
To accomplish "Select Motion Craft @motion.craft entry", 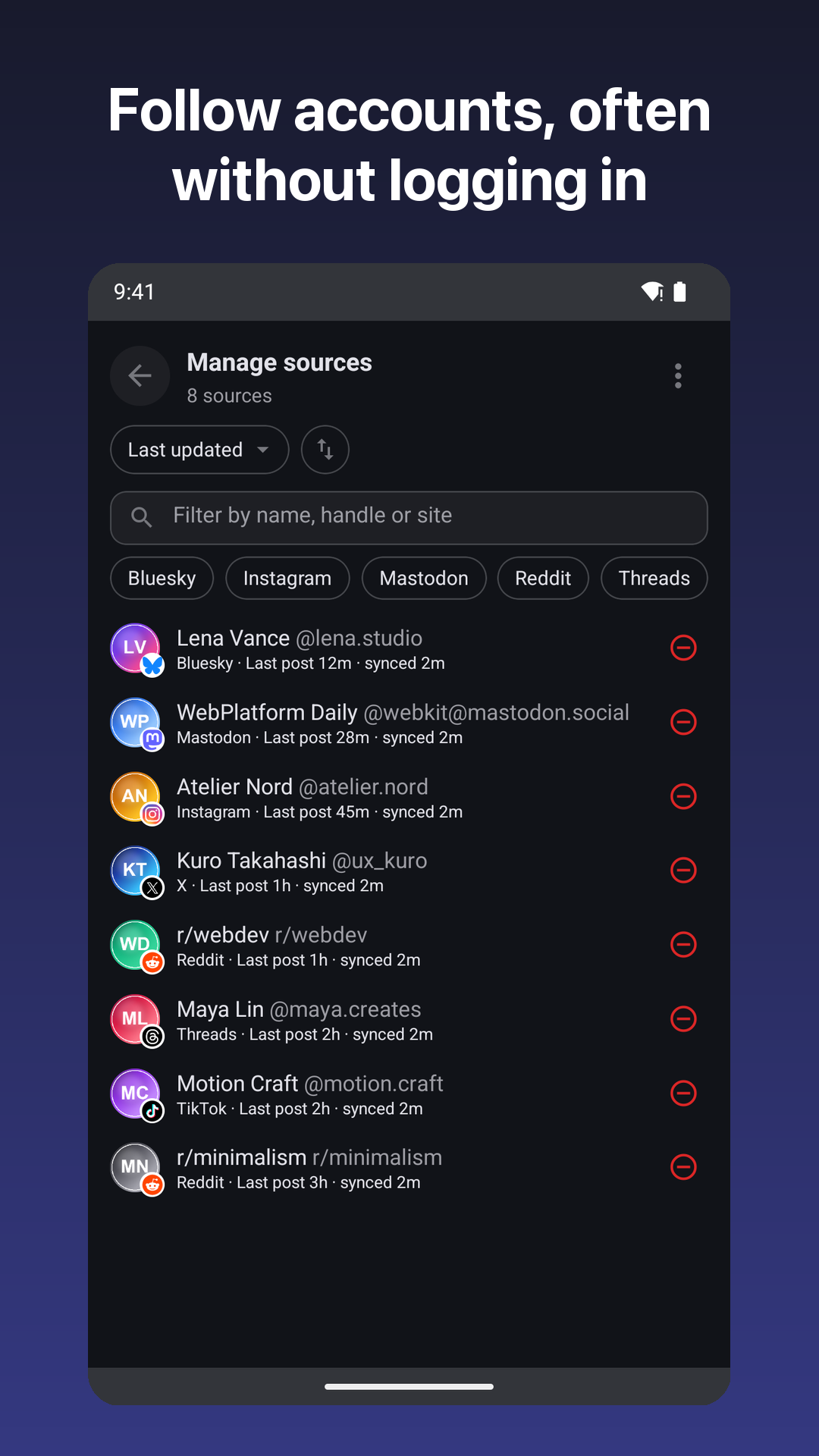I will (x=310, y=1084).
